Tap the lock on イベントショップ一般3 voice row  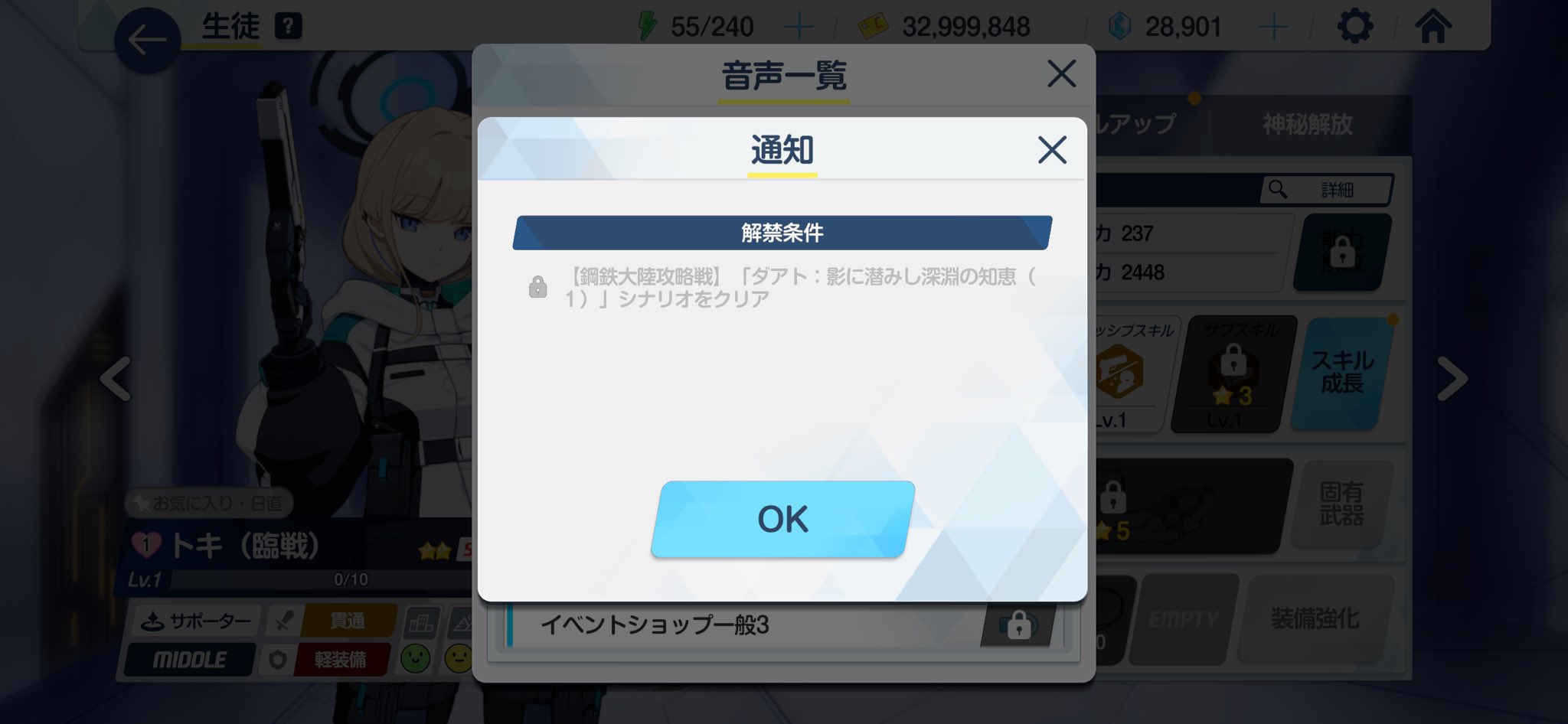click(1018, 625)
